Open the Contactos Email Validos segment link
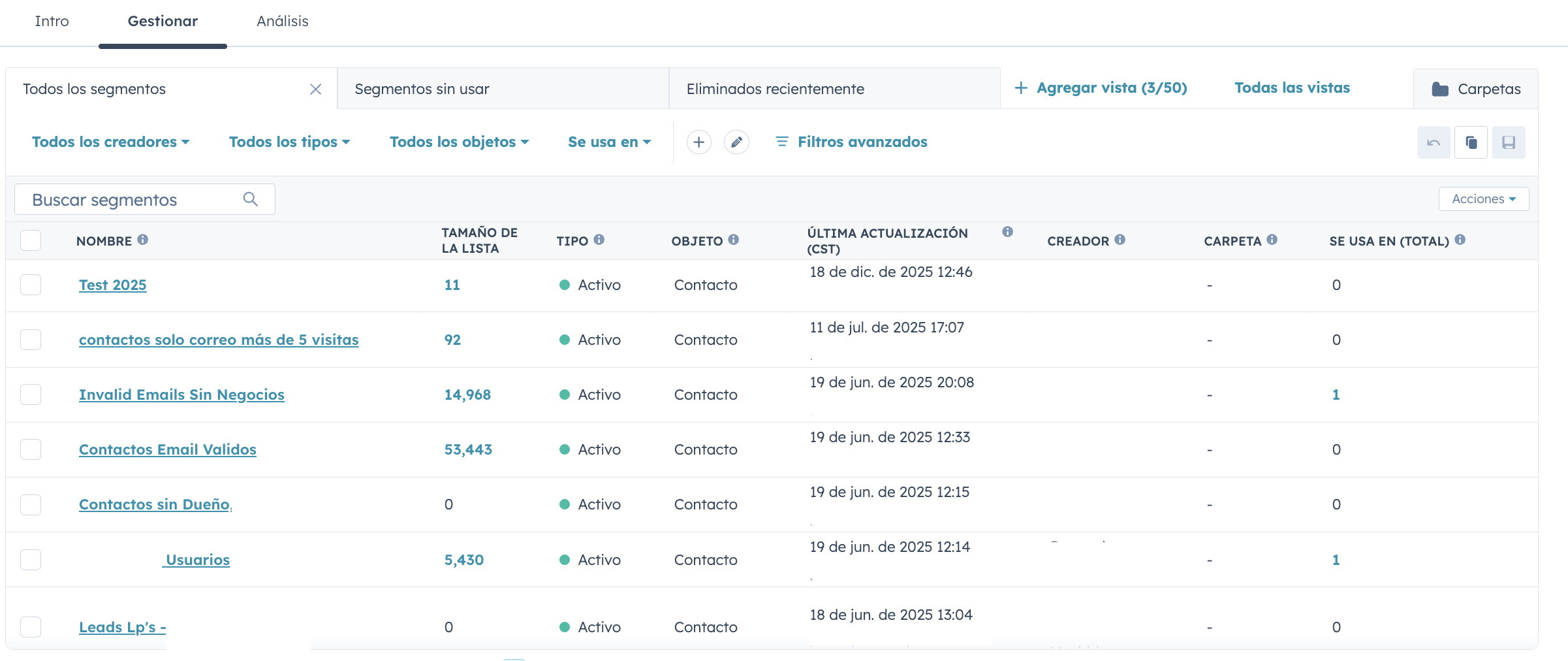The image size is (1568, 661). pos(167,449)
